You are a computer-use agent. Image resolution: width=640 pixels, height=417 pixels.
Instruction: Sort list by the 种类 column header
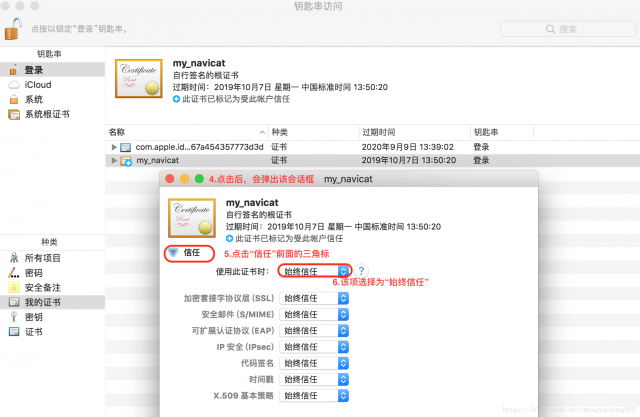pyautogui.click(x=313, y=132)
